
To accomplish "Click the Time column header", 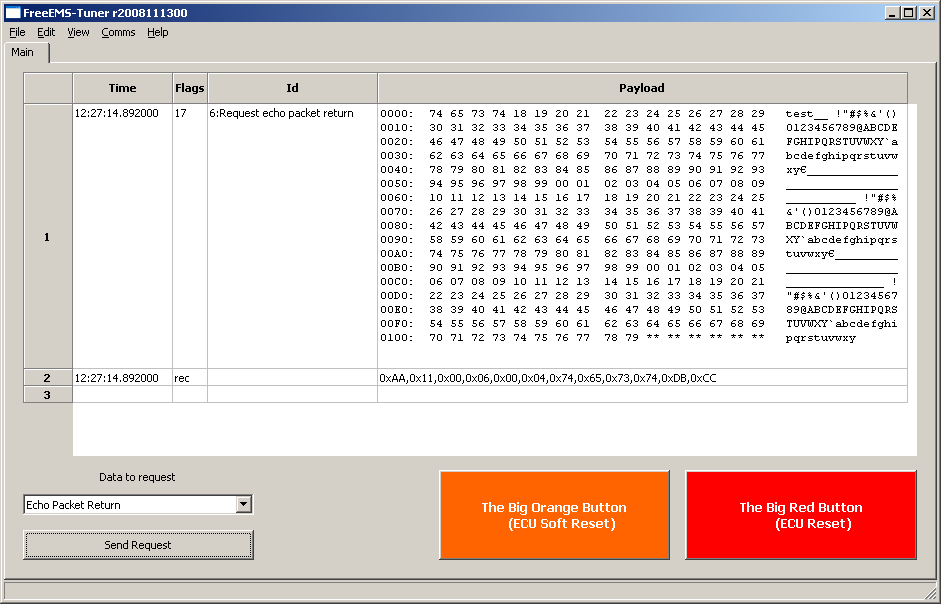I will [x=122, y=88].
